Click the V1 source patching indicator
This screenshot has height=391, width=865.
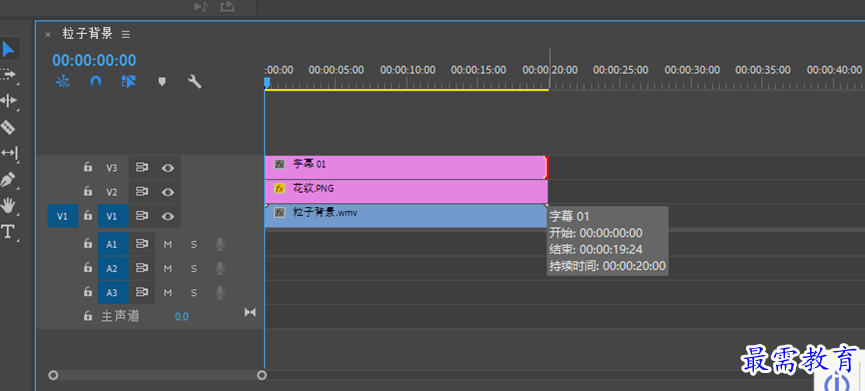(62, 216)
